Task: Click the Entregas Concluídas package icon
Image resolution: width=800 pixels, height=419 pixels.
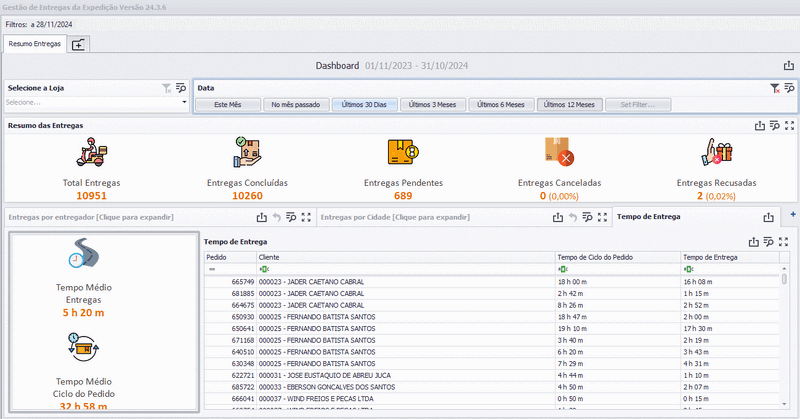Action: pos(247,152)
